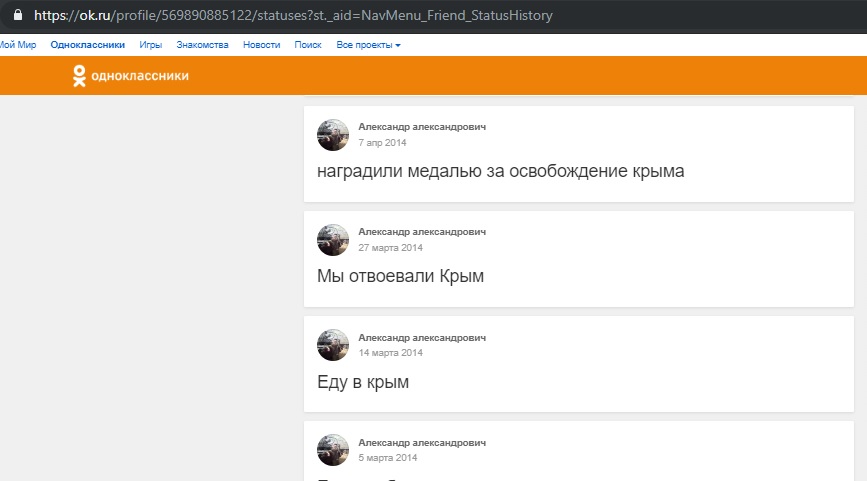Click author name on 27 марта 2014 post
The image size is (867, 481).
click(422, 232)
